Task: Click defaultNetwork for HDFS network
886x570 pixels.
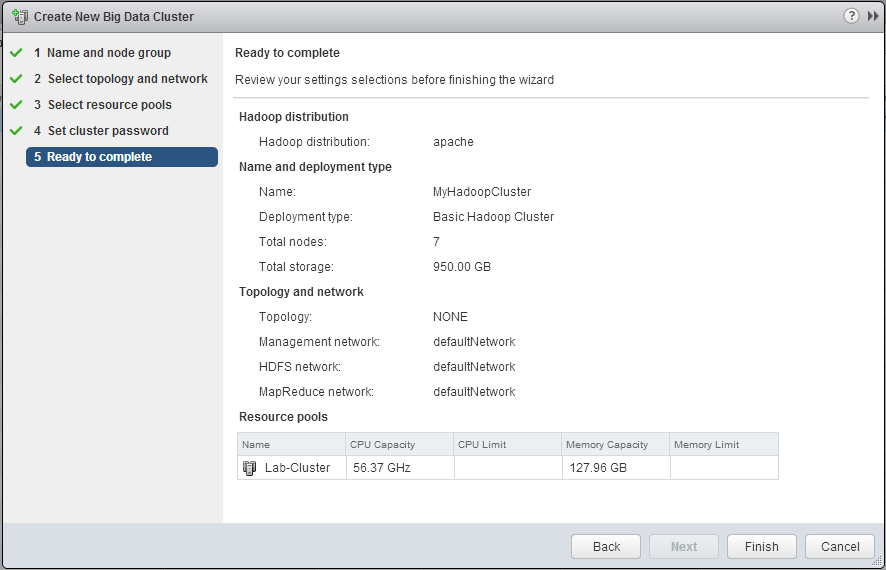Action: [474, 367]
